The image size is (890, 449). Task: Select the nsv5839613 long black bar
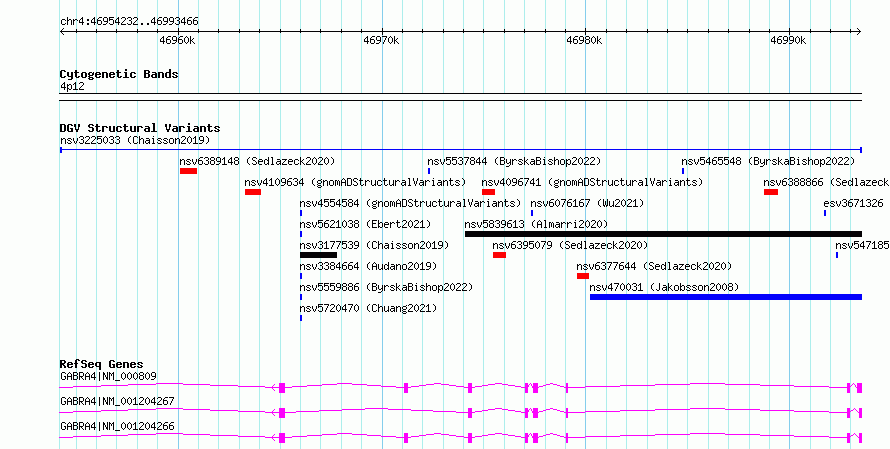[664, 234]
